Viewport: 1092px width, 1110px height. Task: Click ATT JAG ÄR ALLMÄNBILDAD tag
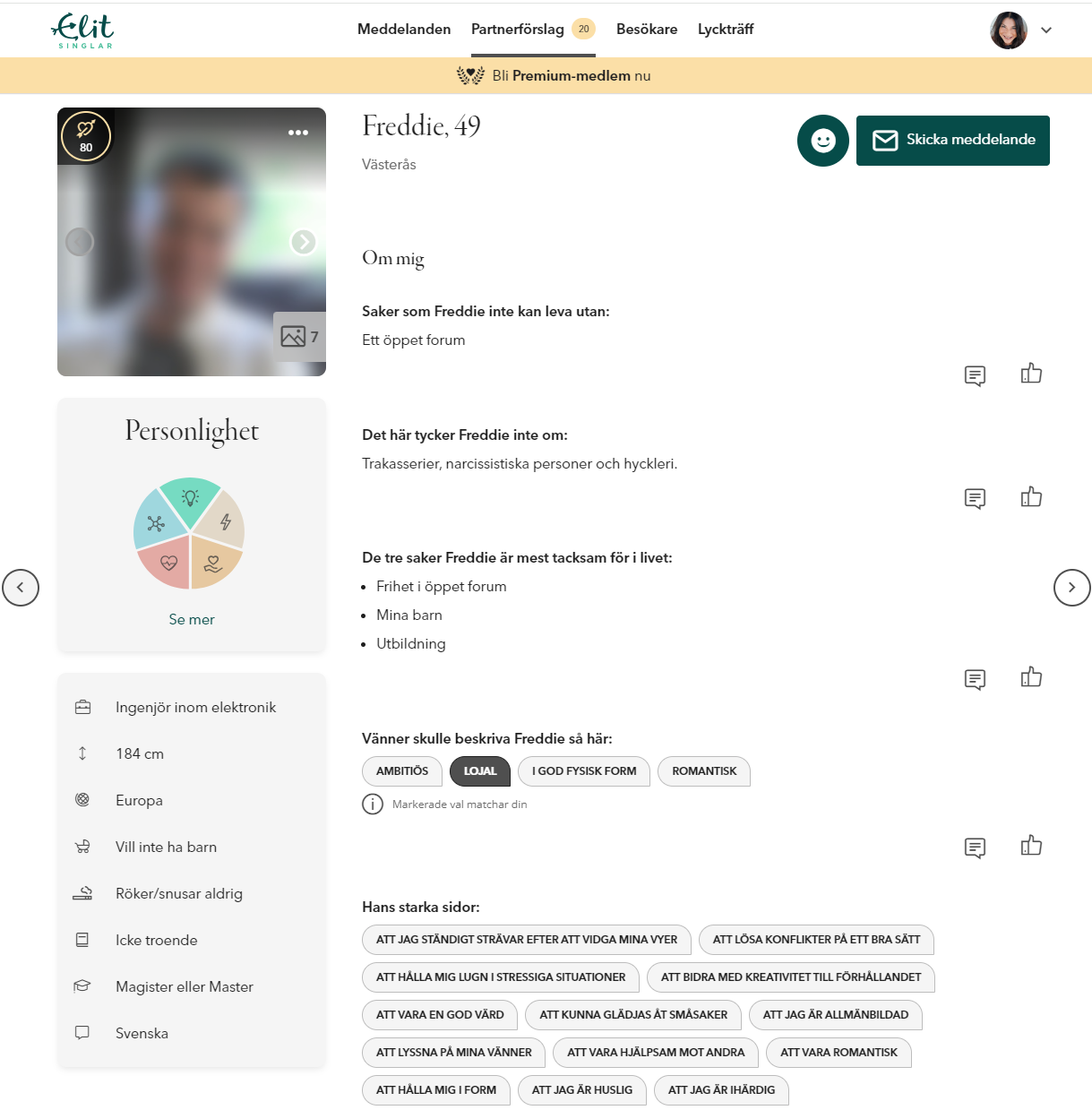tap(836, 1015)
